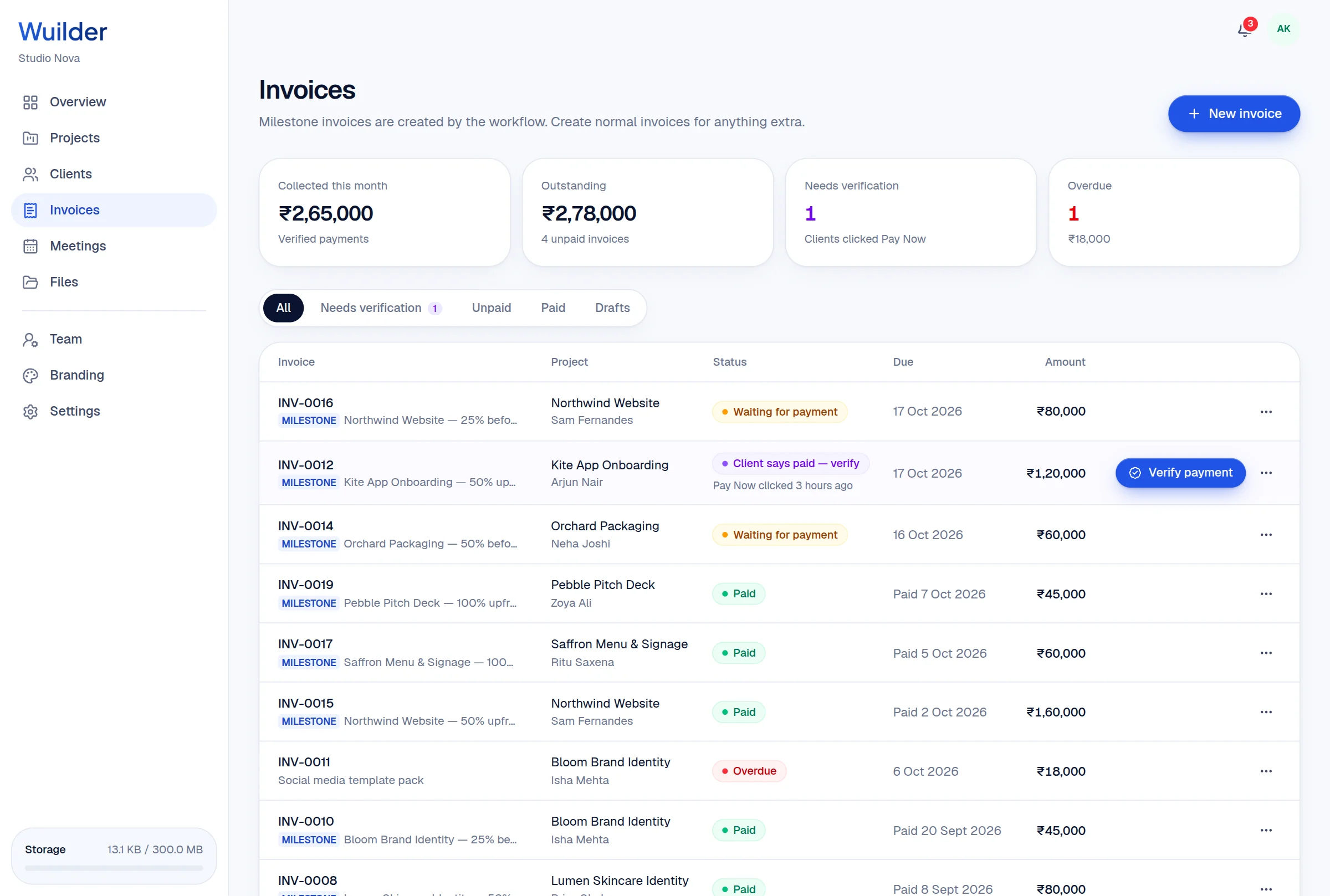Click Lumen Skincare Identity project name

pos(620,881)
